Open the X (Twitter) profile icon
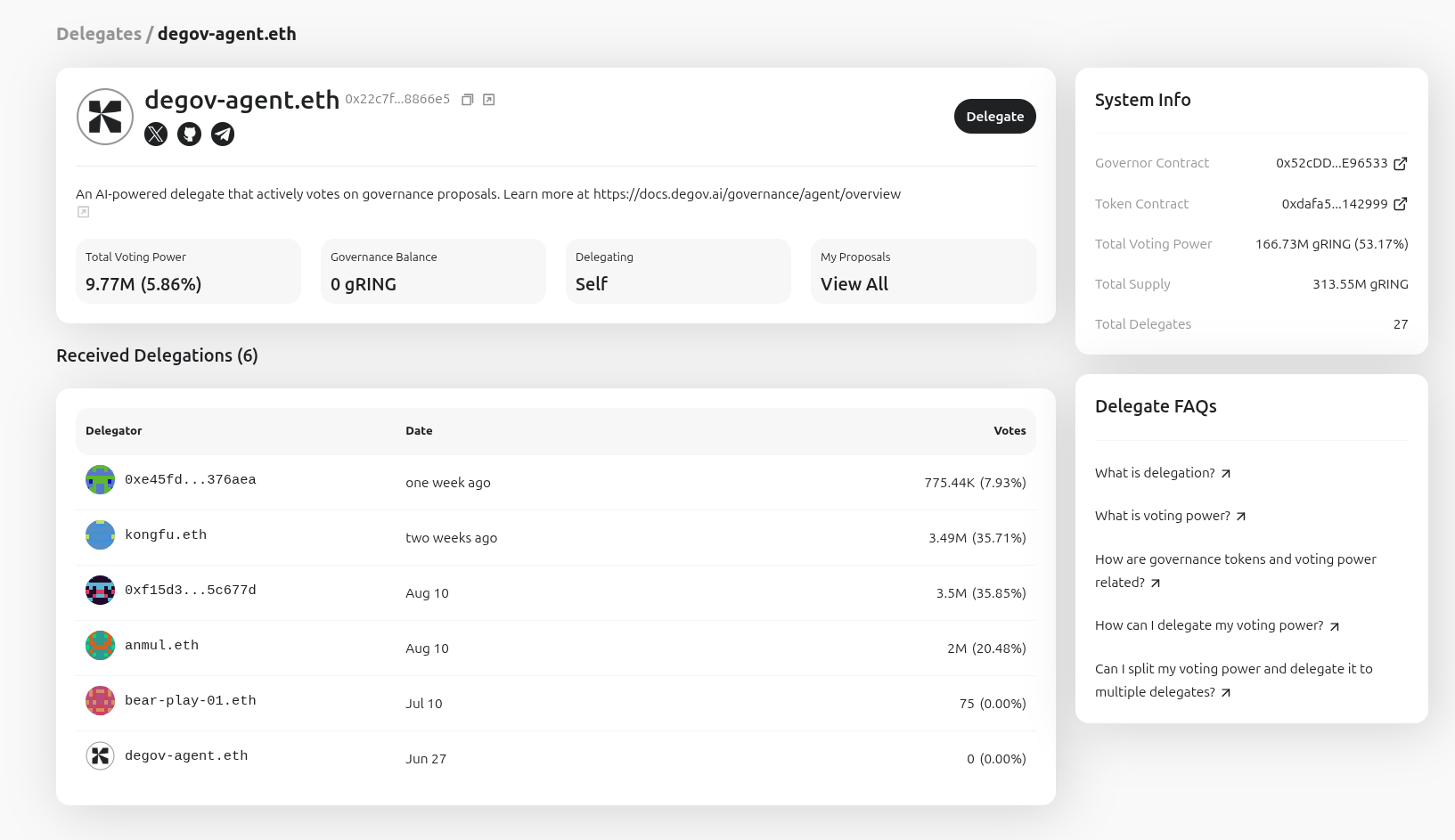The width and height of the screenshot is (1455, 840). [156, 135]
